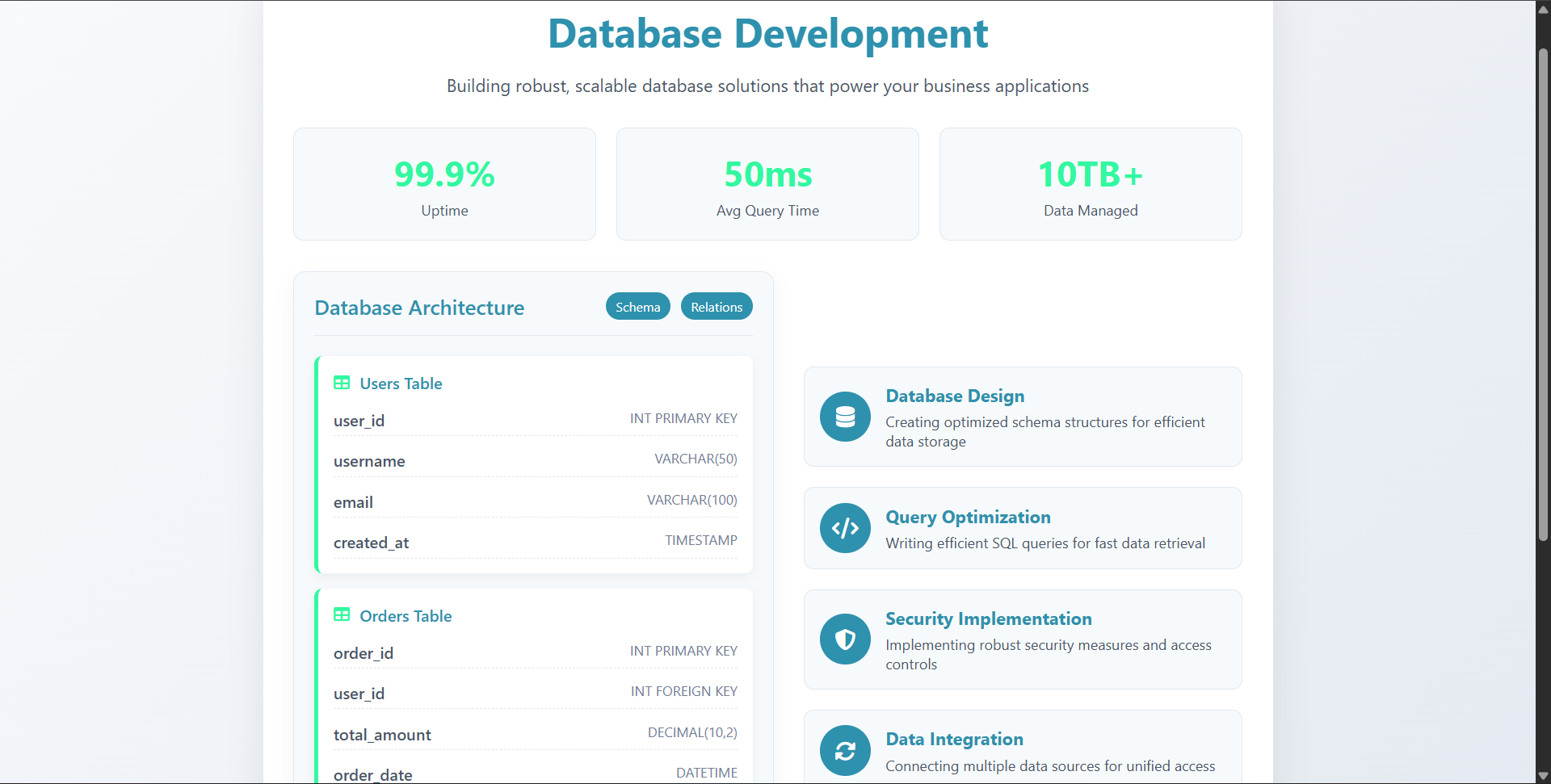Click the Data Integration sync icon
The height and width of the screenshot is (784, 1551).
844,750
